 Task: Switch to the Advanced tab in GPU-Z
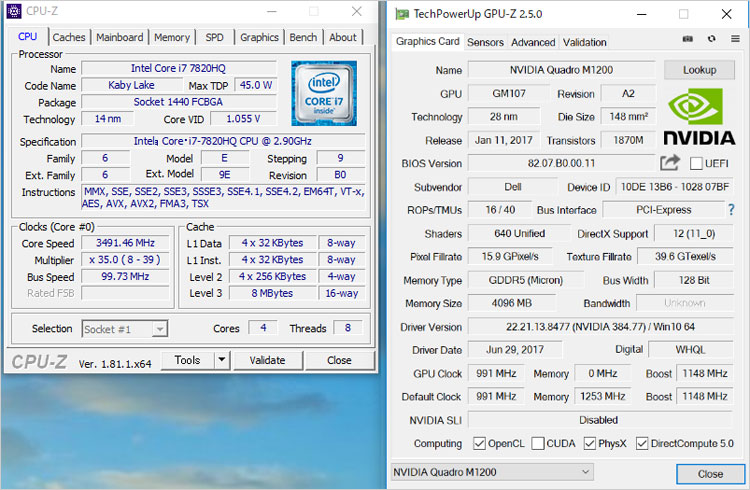pyautogui.click(x=533, y=42)
